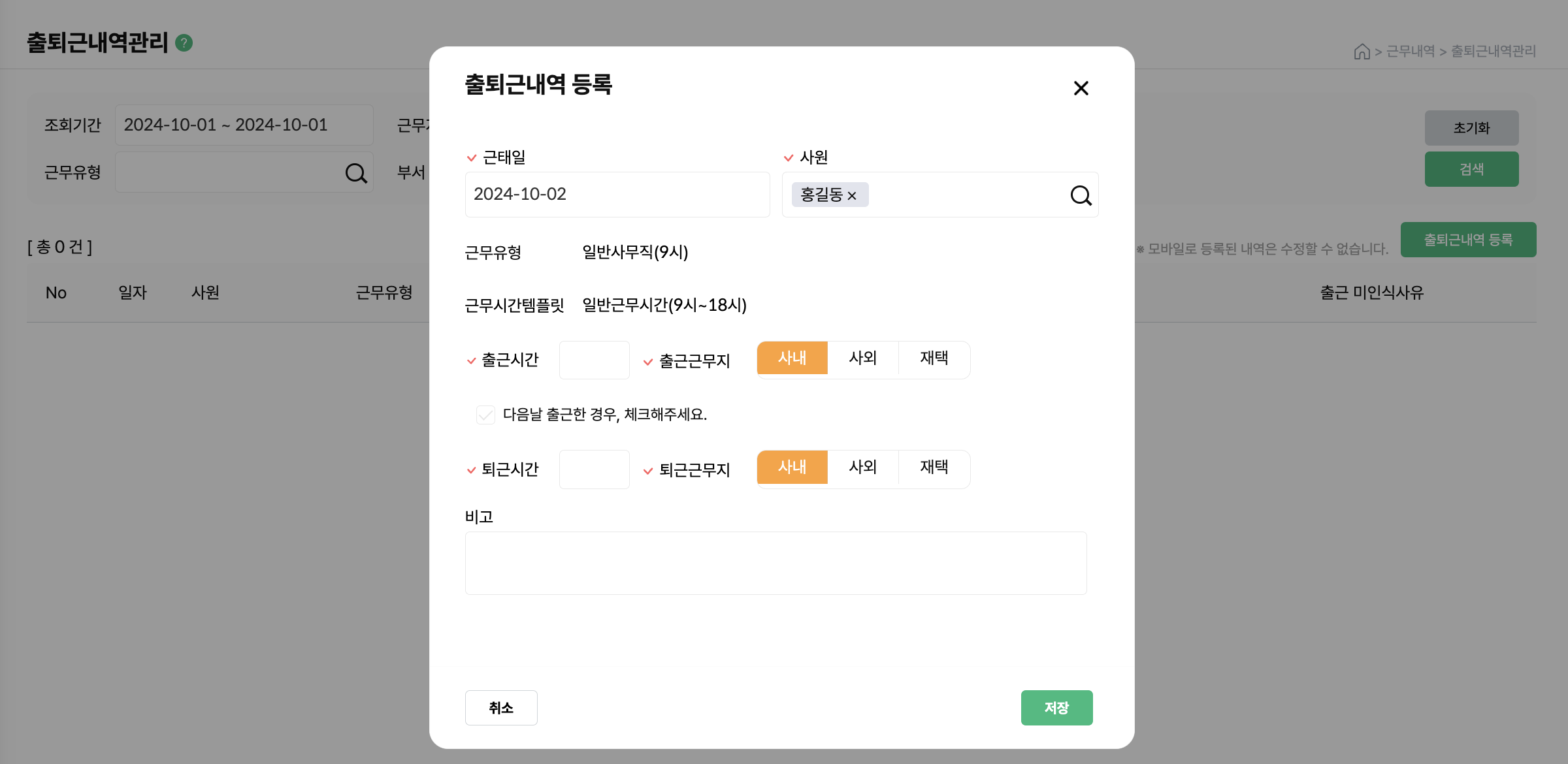The width and height of the screenshot is (1568, 764).
Task: Select 재택 for 출근근무지
Action: (x=934, y=358)
